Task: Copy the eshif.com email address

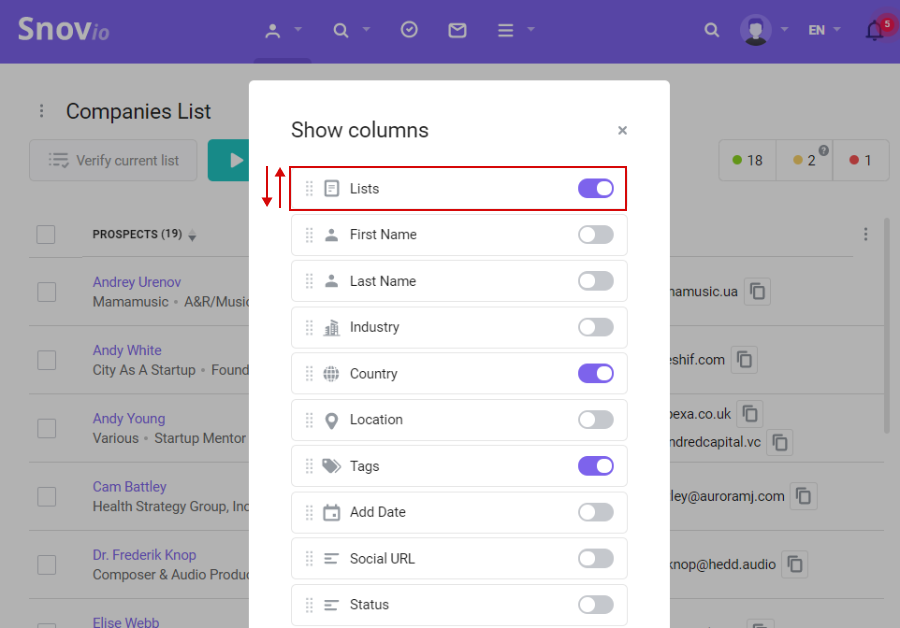Action: click(744, 360)
